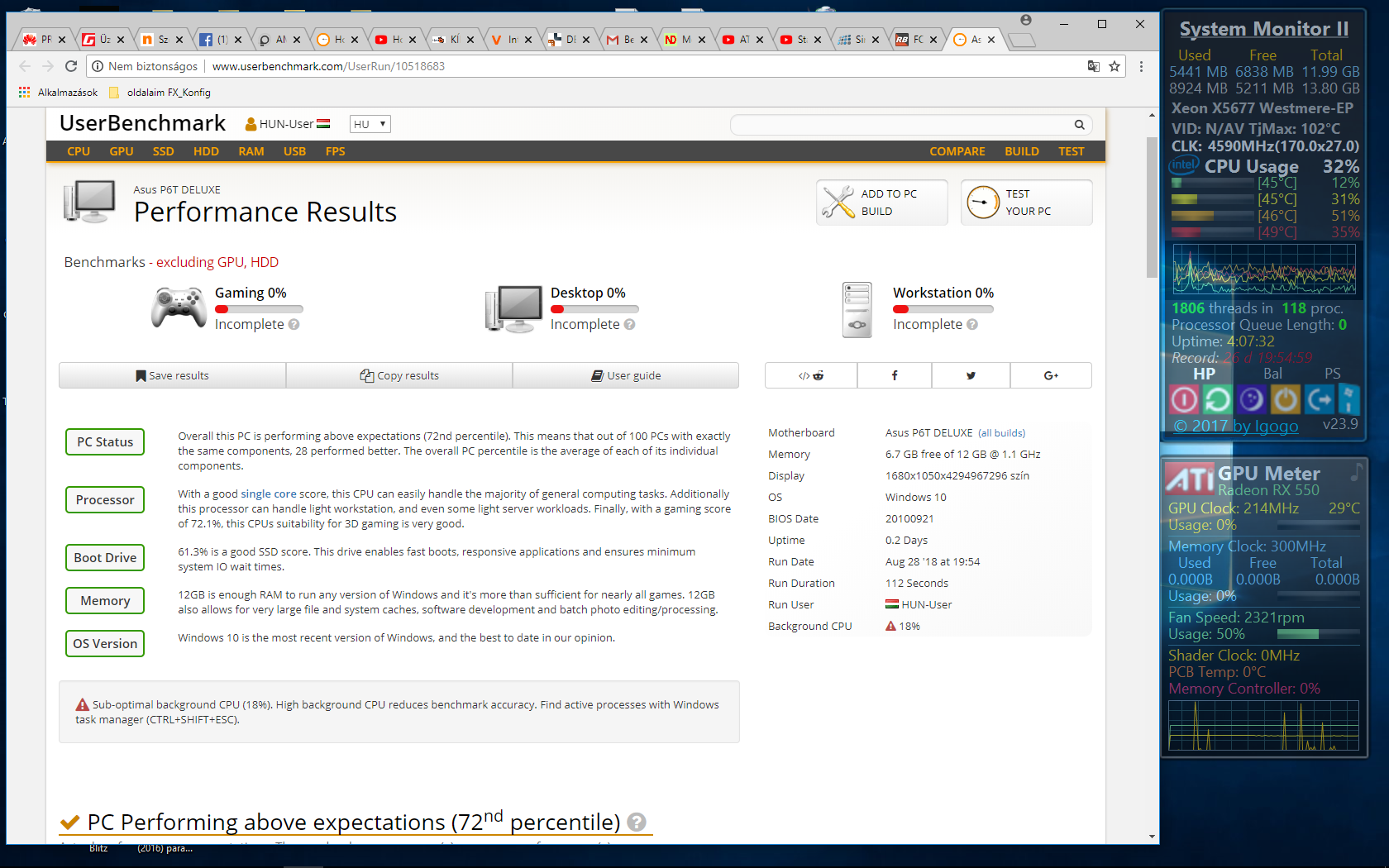Viewport: 1389px width, 868px height.
Task: Click the Gaming controller icon
Action: (x=179, y=308)
